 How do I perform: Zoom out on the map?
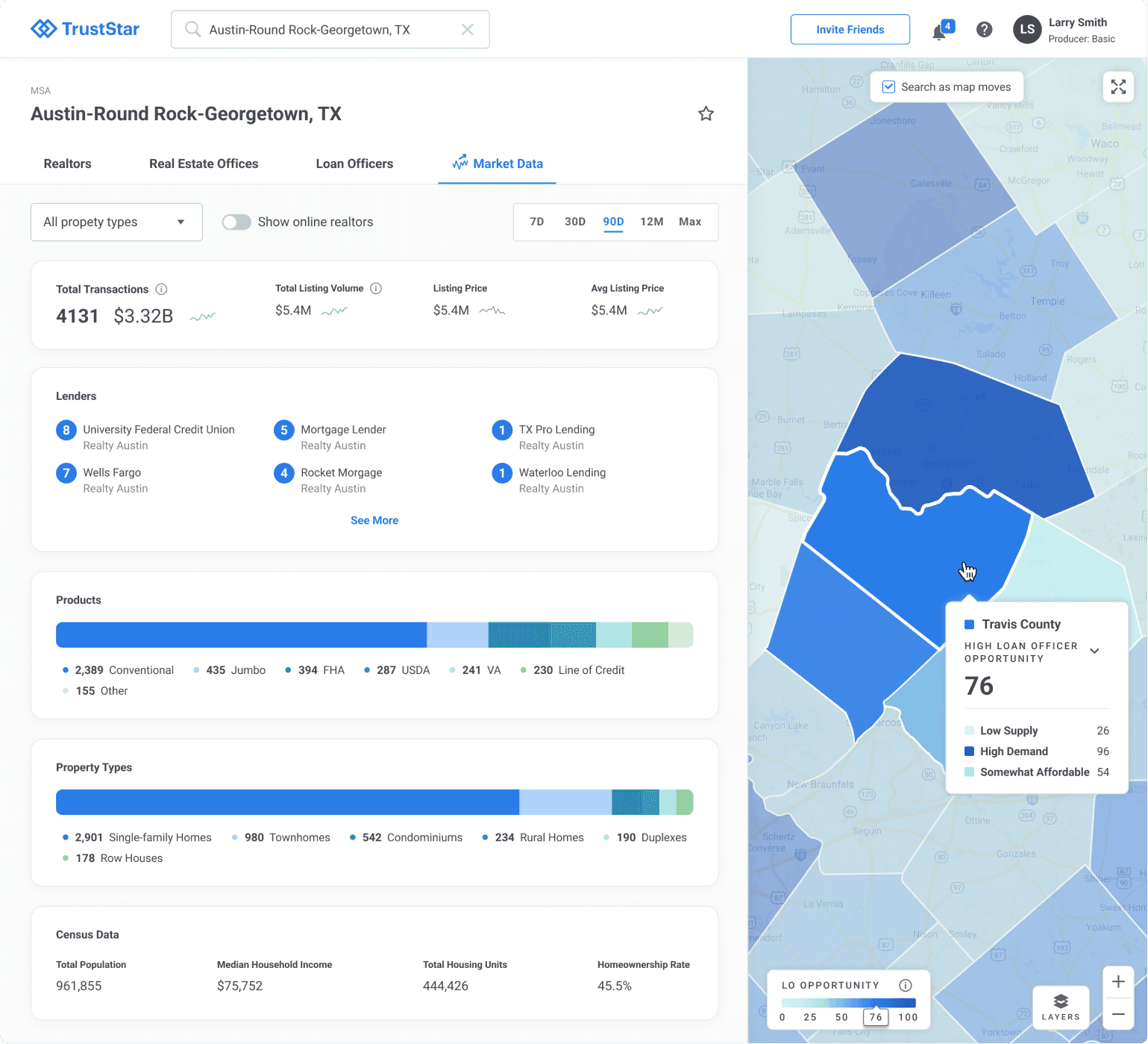coord(1118,1014)
